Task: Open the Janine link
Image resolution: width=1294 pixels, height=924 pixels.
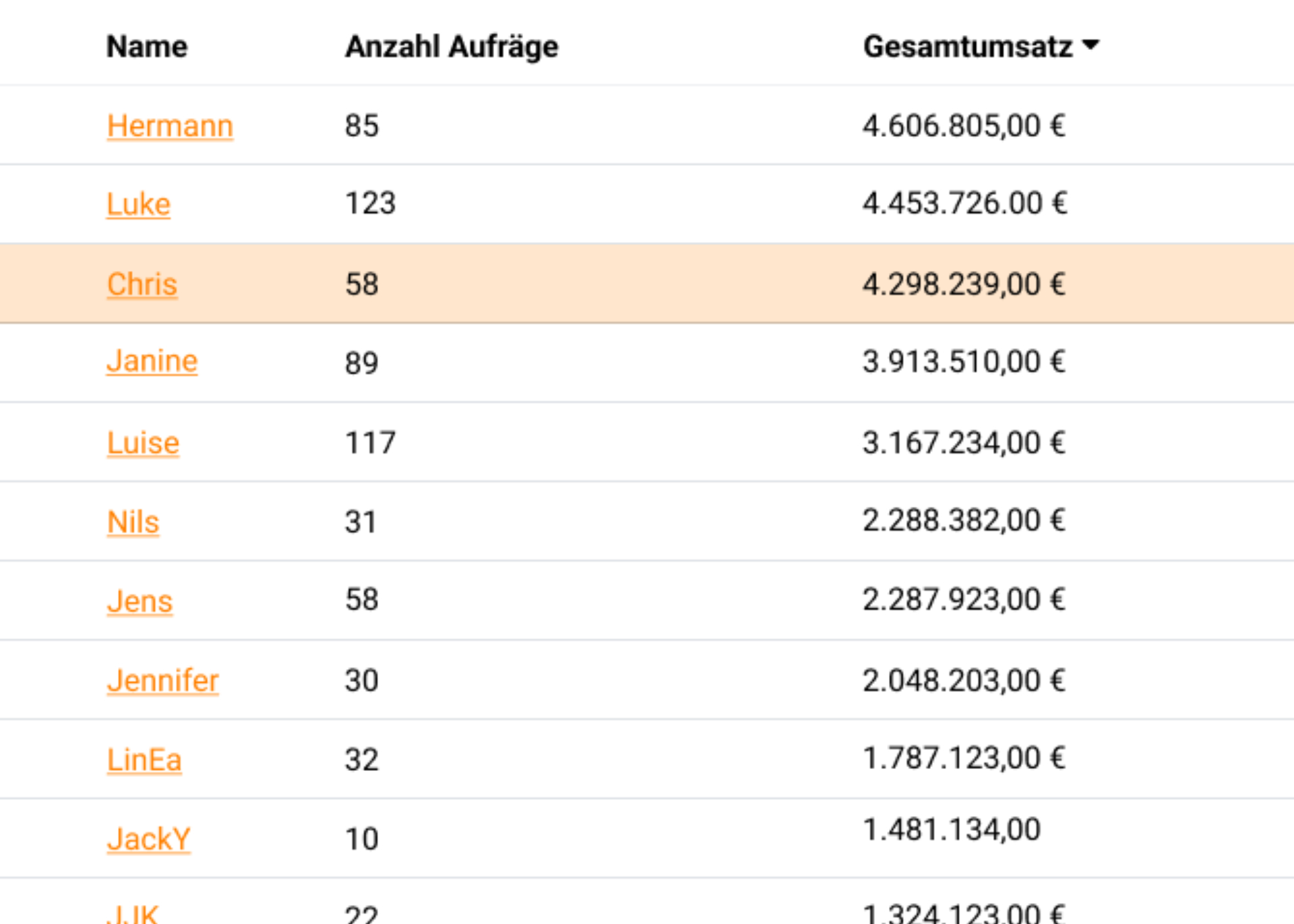Action: [152, 361]
